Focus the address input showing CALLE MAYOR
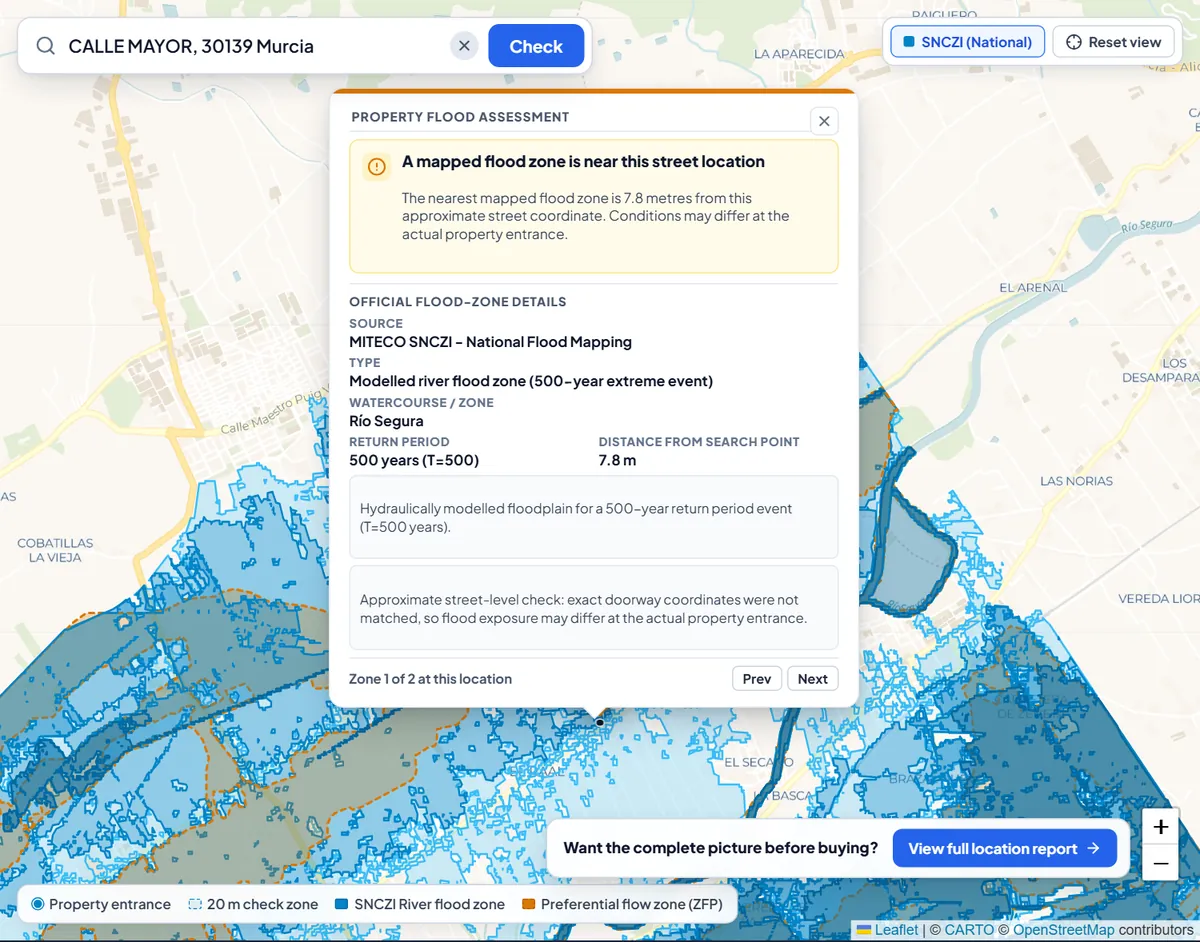1200x942 pixels. click(x=255, y=46)
